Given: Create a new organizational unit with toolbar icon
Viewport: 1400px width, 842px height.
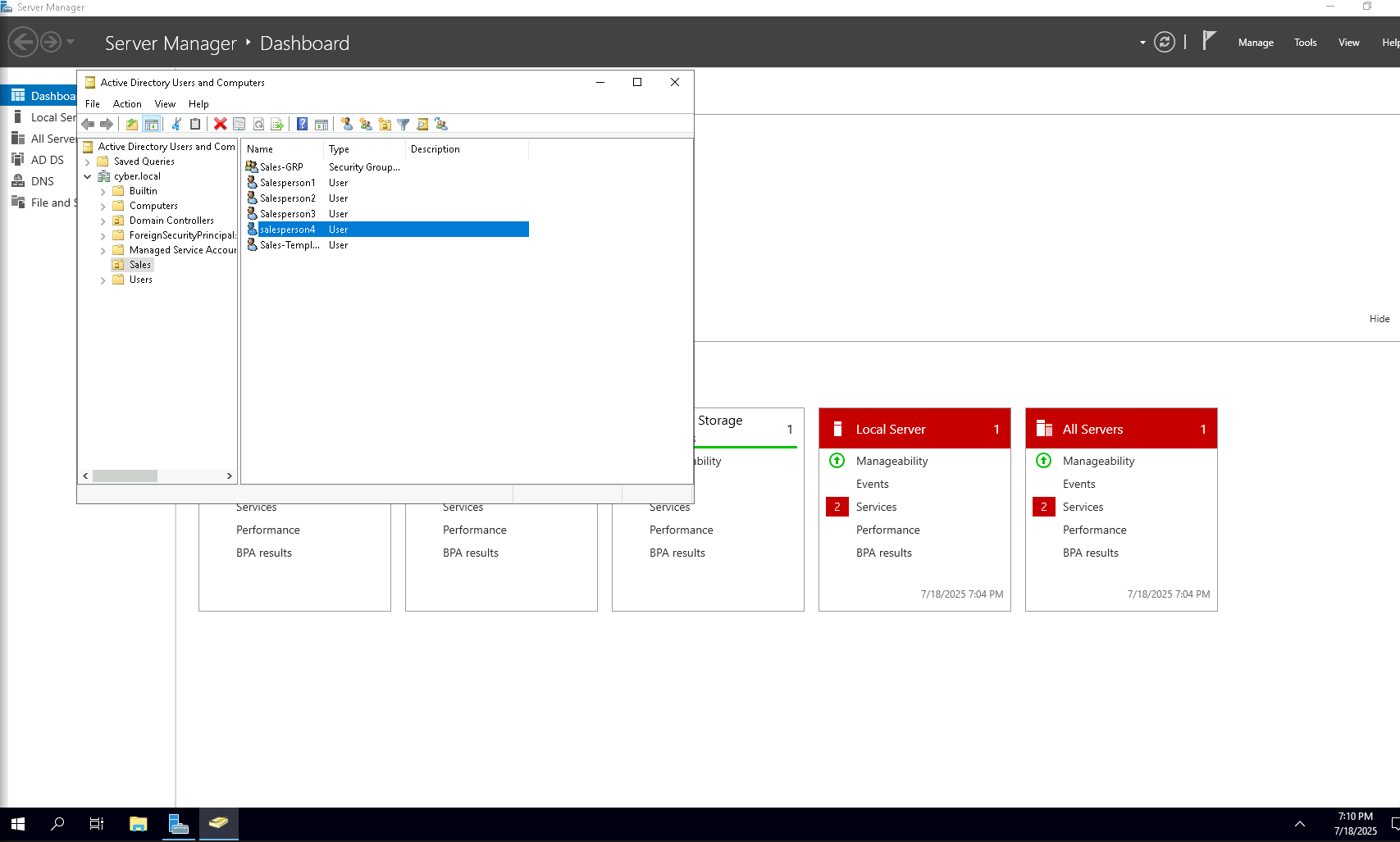Looking at the screenshot, I should 385,124.
